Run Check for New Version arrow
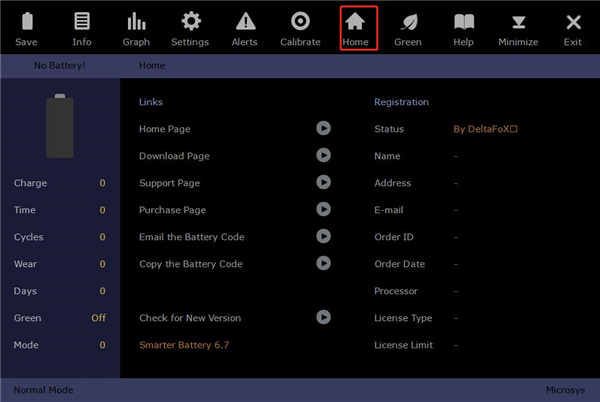The image size is (600, 402). tap(323, 317)
